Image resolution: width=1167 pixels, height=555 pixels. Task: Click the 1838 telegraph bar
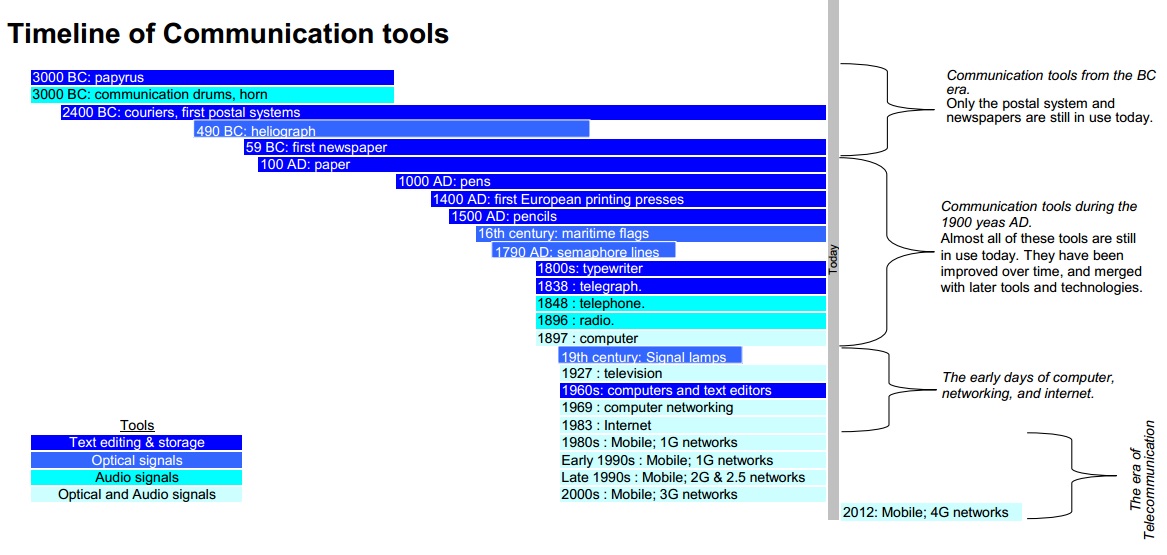click(x=680, y=286)
